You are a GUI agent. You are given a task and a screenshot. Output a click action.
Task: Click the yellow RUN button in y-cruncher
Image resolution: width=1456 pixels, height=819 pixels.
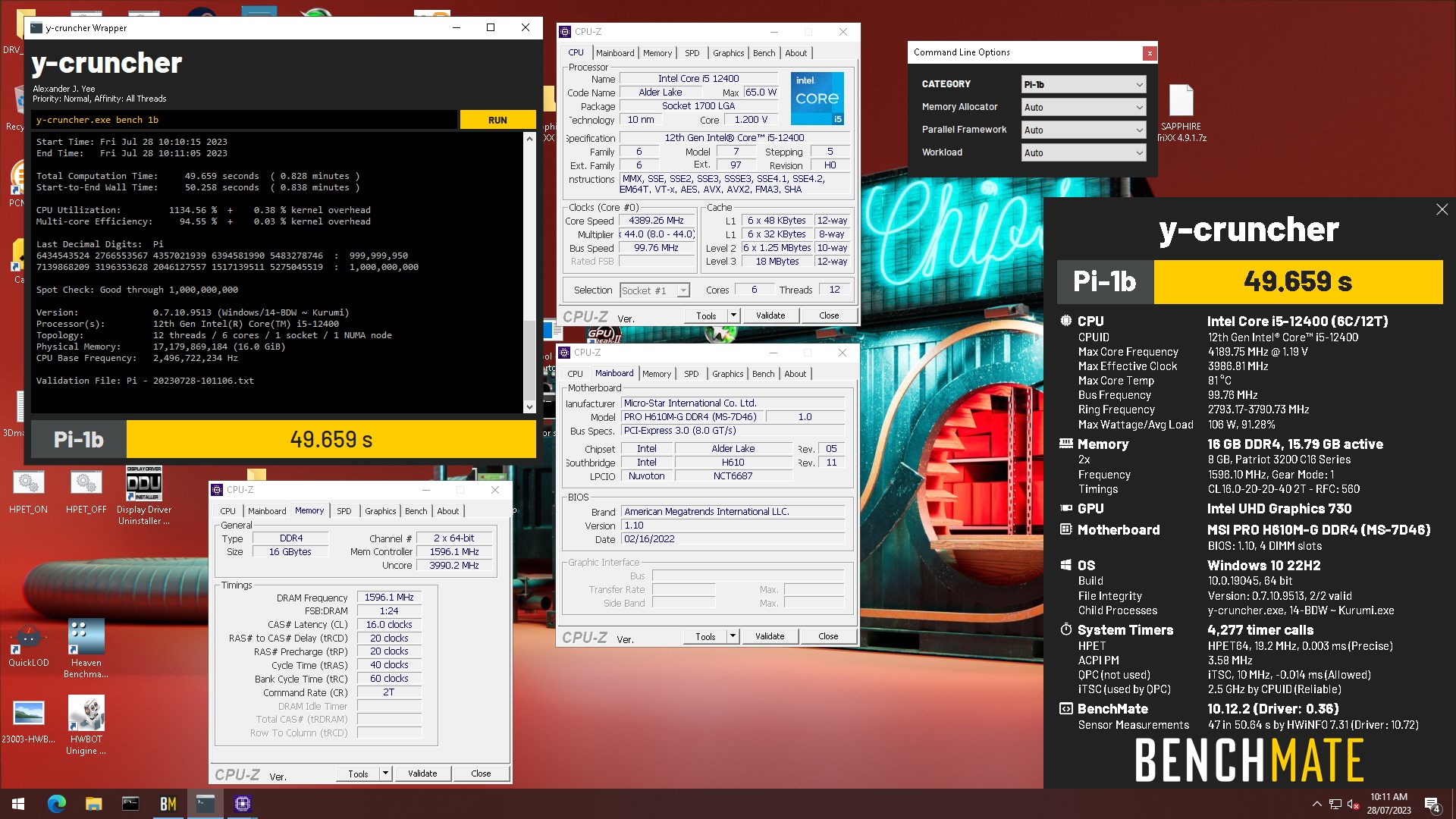click(497, 120)
